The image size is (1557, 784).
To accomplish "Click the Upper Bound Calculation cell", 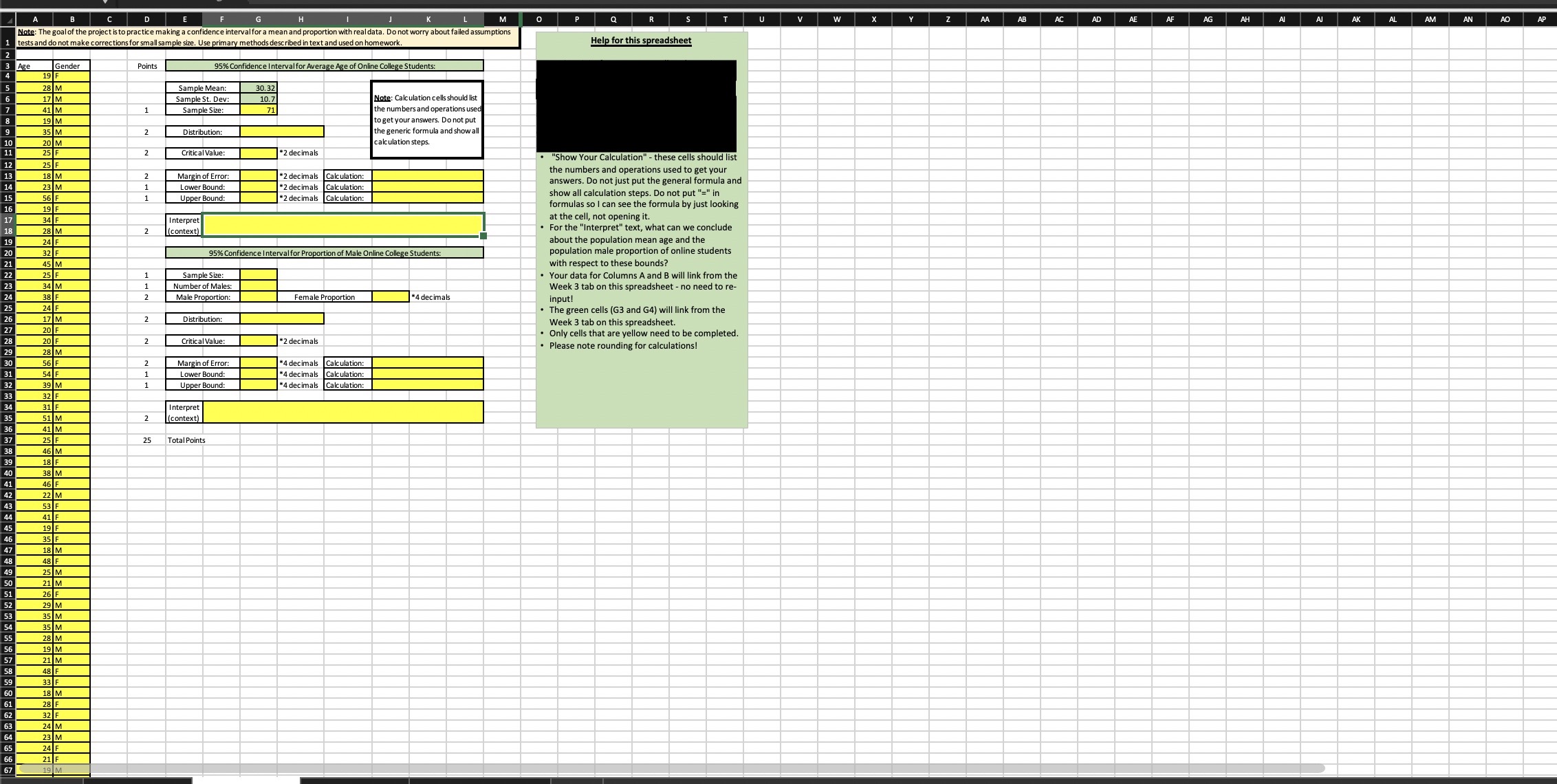I will [426, 197].
